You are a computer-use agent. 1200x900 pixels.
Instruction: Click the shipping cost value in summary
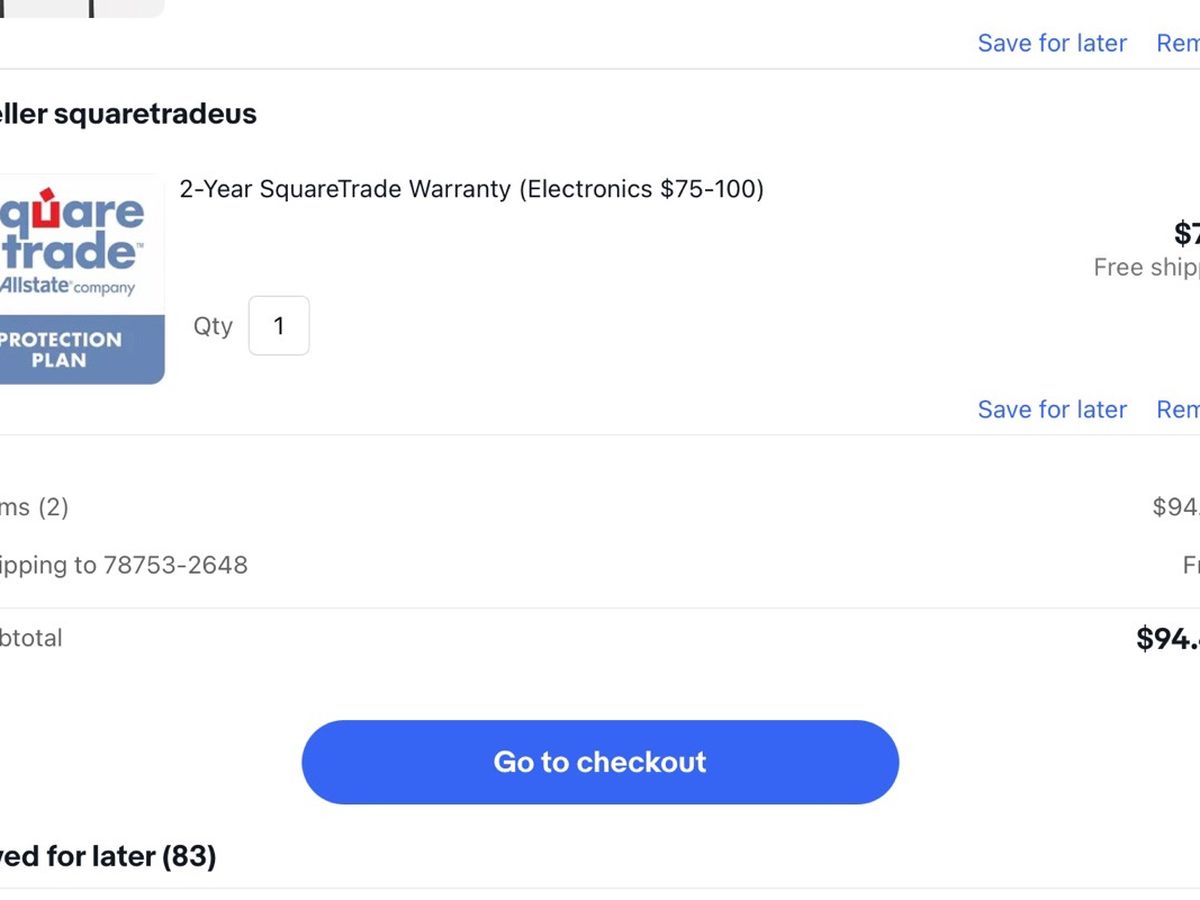click(1190, 565)
